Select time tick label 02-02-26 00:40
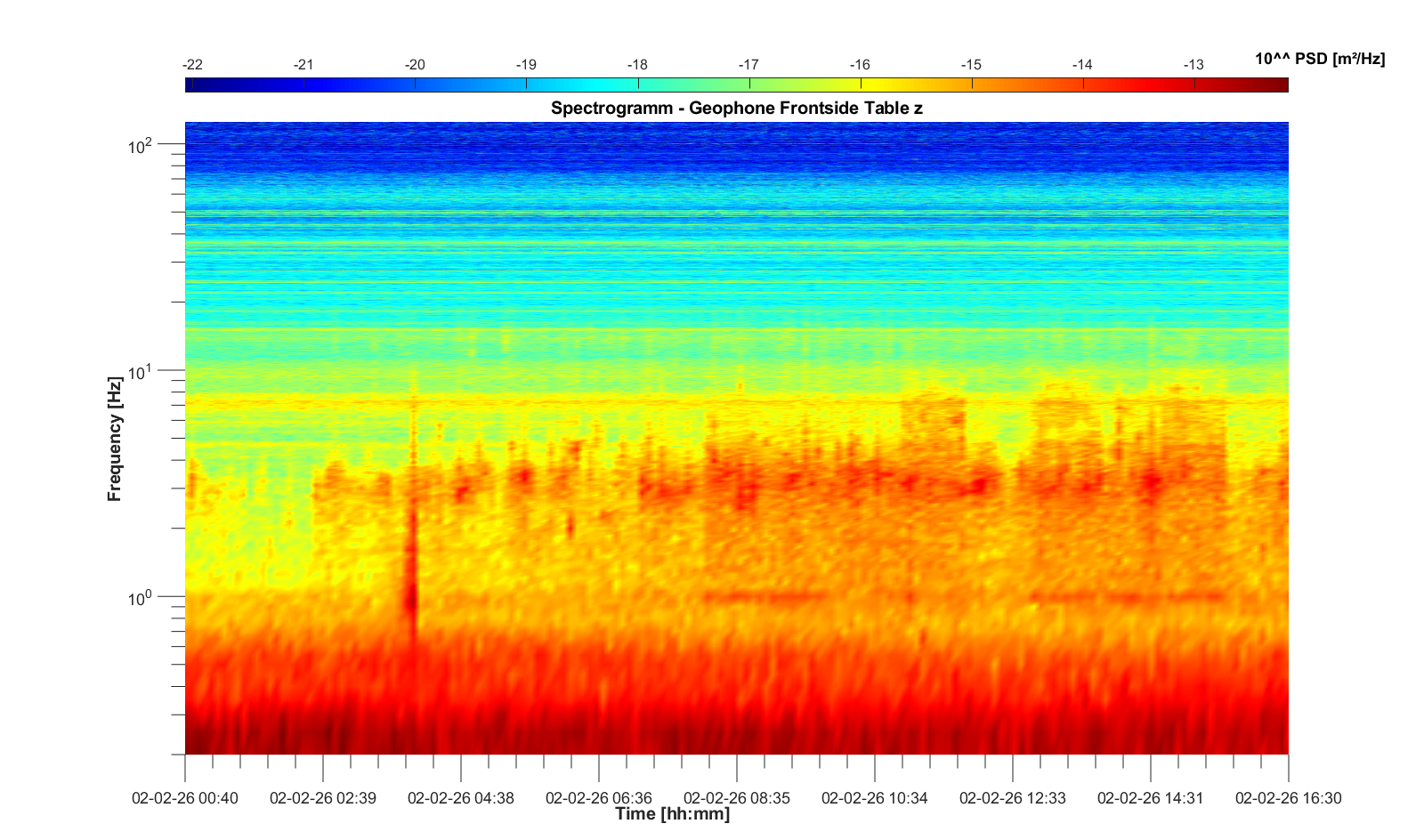 [185, 798]
